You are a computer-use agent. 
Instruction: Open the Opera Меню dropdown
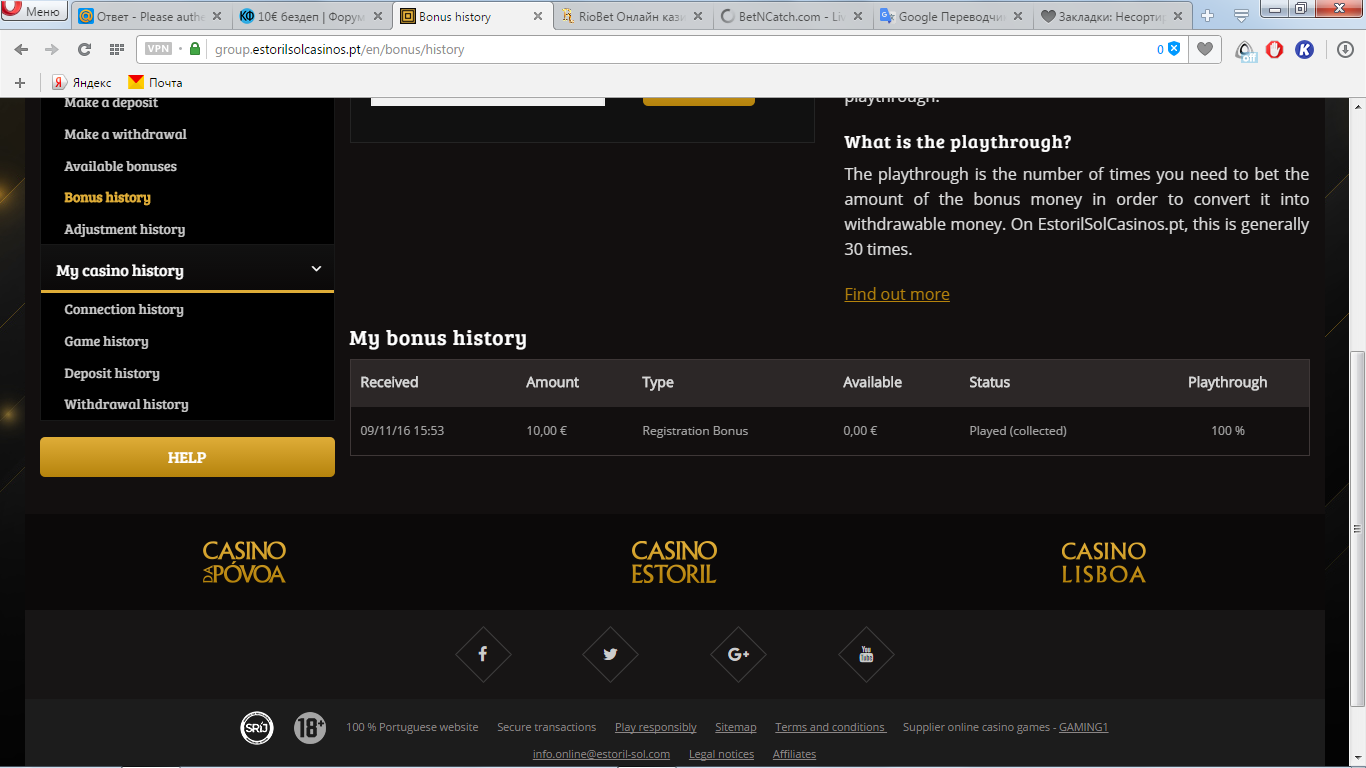(34, 12)
